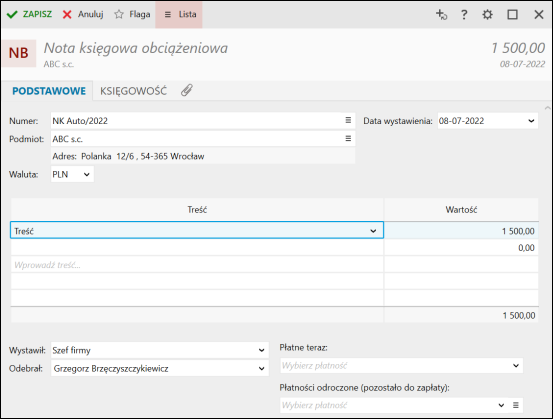Expand the Odebrał person dropdown

coord(261,369)
